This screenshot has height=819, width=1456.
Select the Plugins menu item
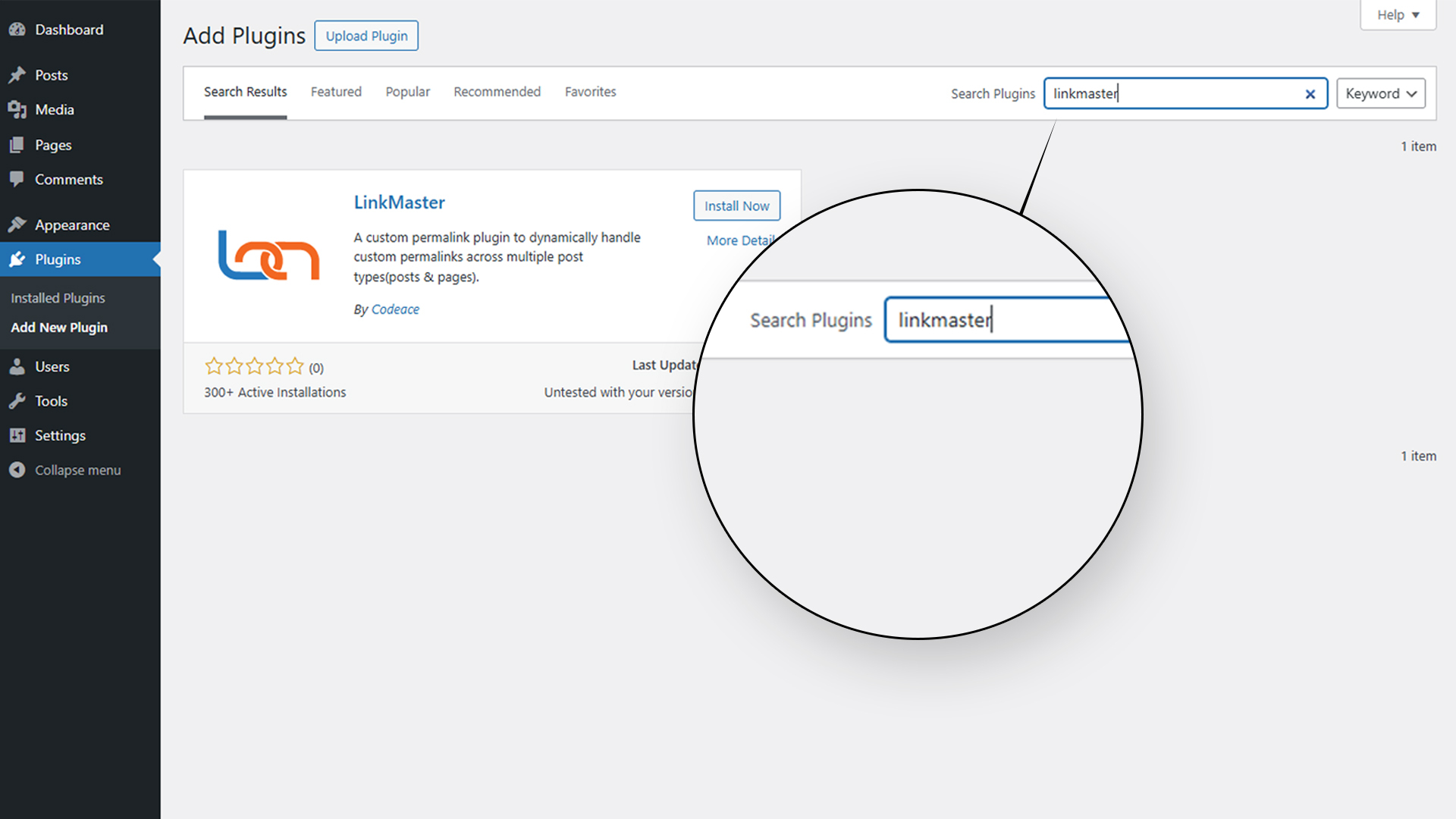pos(80,259)
